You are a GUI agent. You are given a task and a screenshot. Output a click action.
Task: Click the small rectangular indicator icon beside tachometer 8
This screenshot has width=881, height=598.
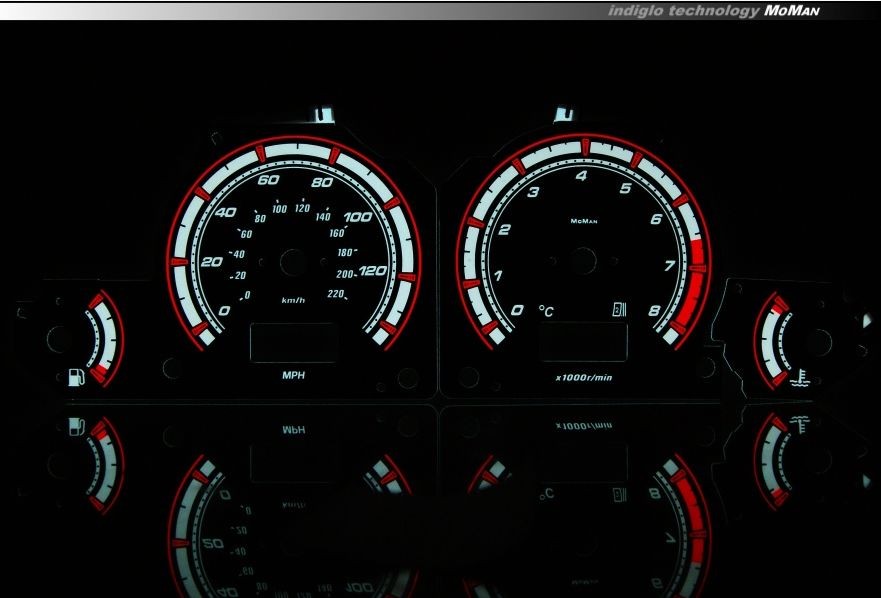click(619, 310)
